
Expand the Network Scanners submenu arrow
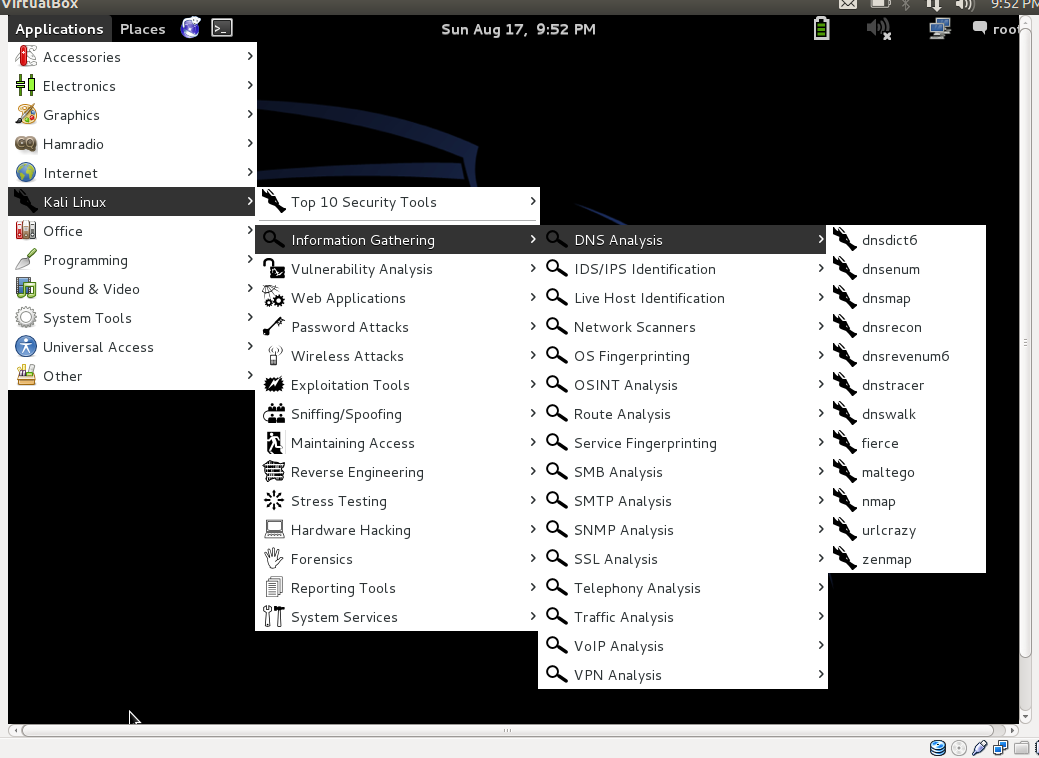(821, 327)
